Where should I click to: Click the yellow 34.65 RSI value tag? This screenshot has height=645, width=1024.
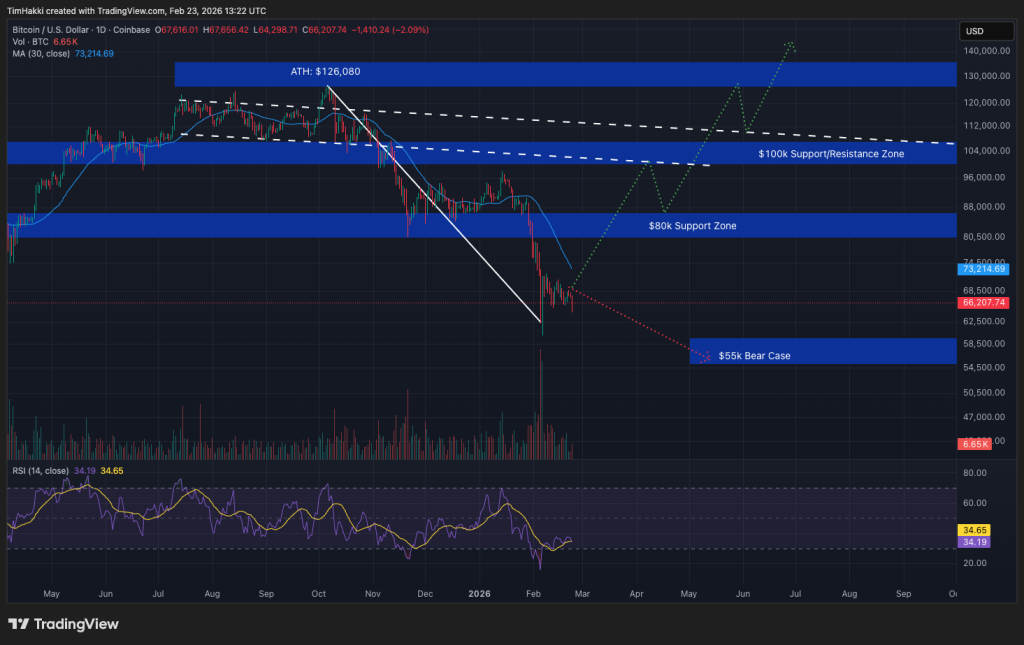click(974, 528)
